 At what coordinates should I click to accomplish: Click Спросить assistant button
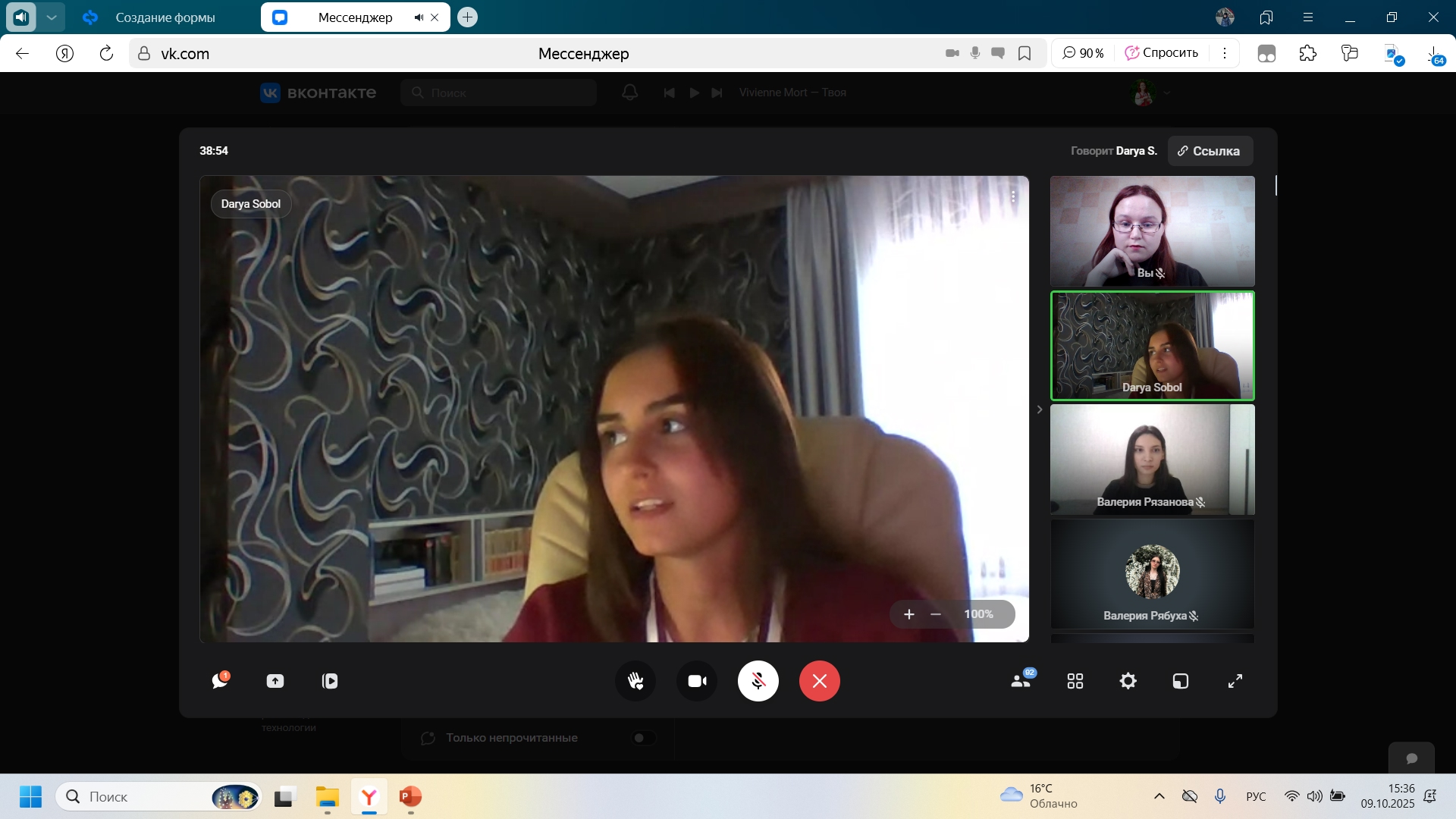1162,53
